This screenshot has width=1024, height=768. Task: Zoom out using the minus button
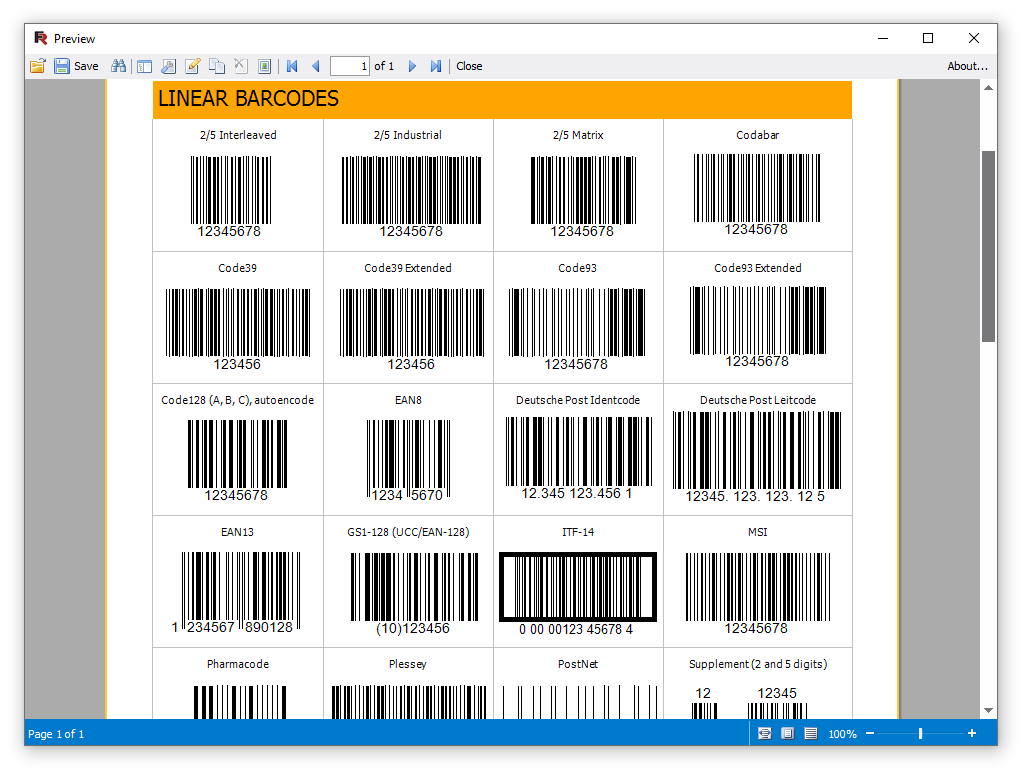871,733
